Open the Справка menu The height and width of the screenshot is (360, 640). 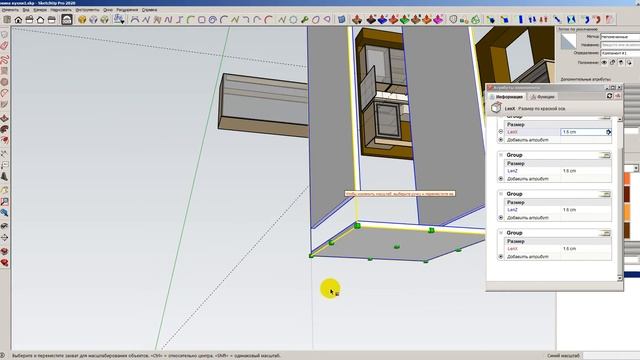[x=149, y=10]
